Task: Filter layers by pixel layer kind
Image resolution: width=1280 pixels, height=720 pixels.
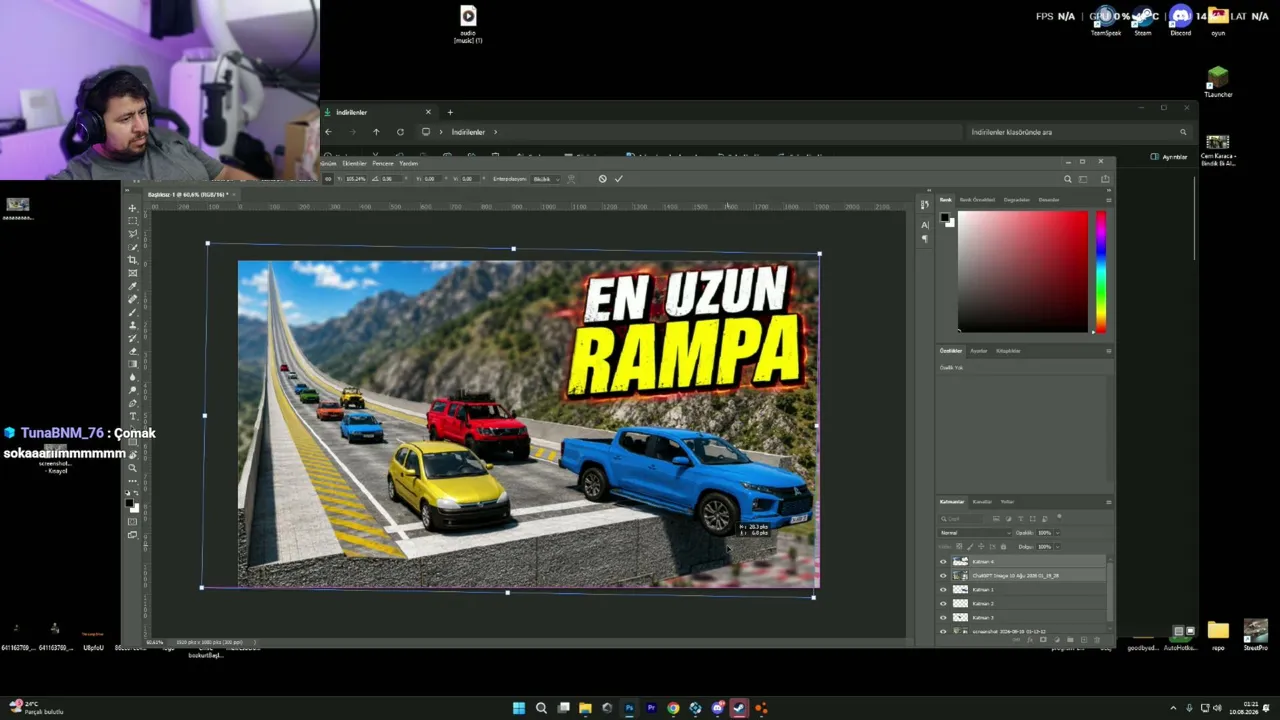Action: coord(996,519)
